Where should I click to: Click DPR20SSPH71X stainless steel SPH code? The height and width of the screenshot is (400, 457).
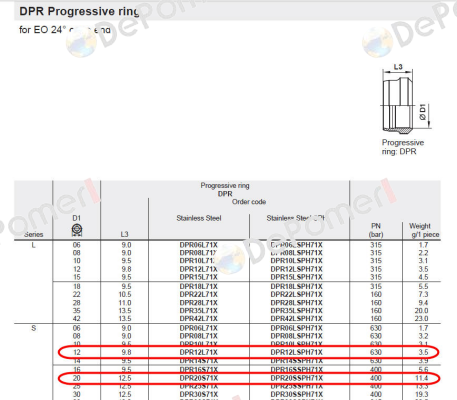pyautogui.click(x=296, y=378)
